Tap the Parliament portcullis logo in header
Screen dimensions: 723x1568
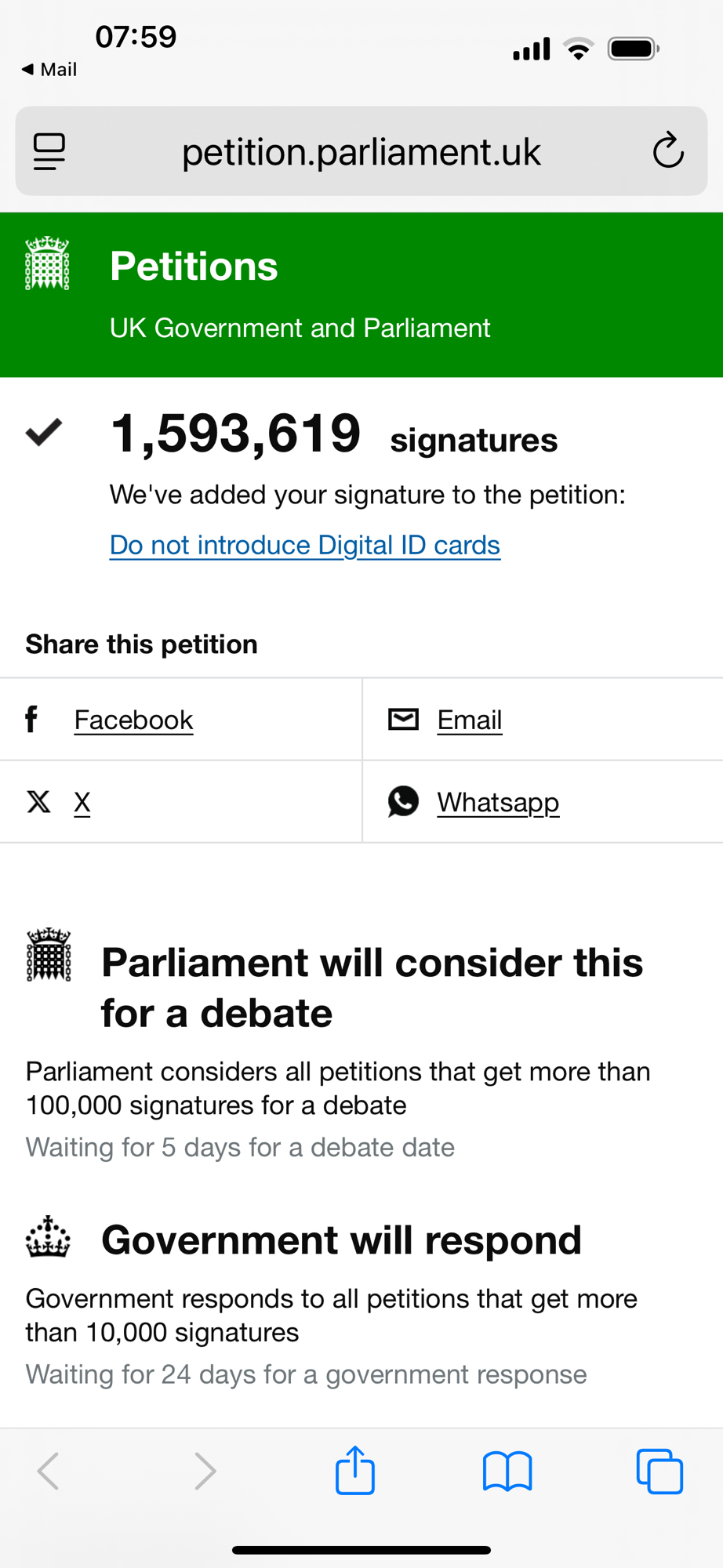pos(47,263)
